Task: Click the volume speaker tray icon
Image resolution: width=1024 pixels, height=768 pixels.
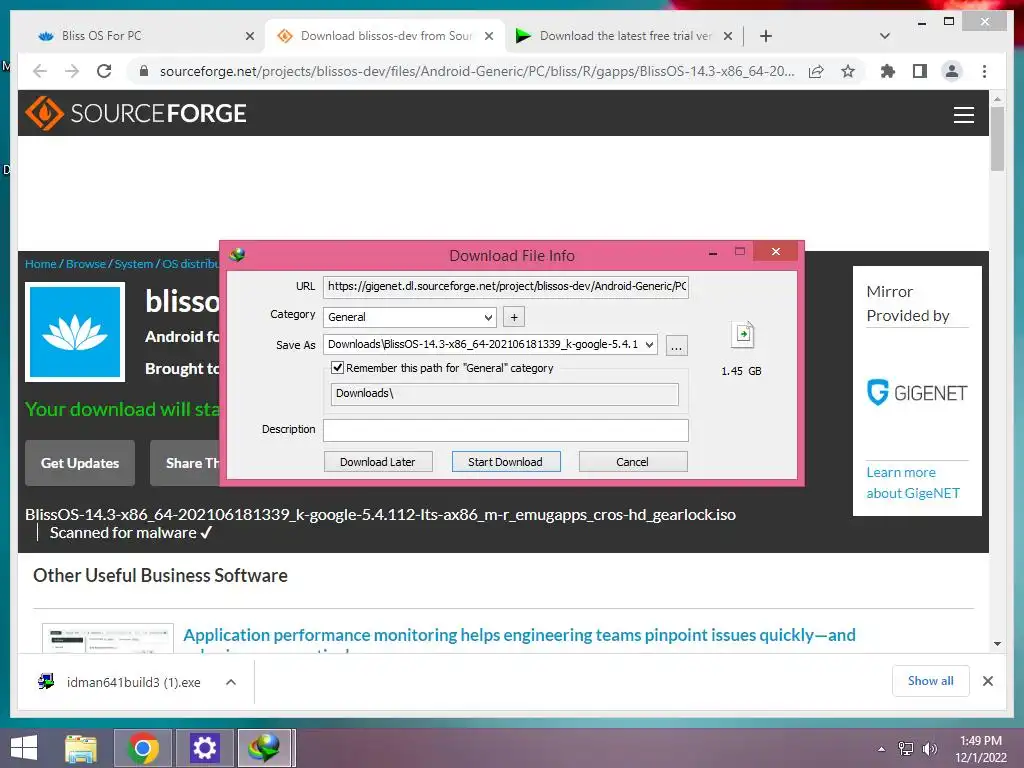Action: click(930, 748)
